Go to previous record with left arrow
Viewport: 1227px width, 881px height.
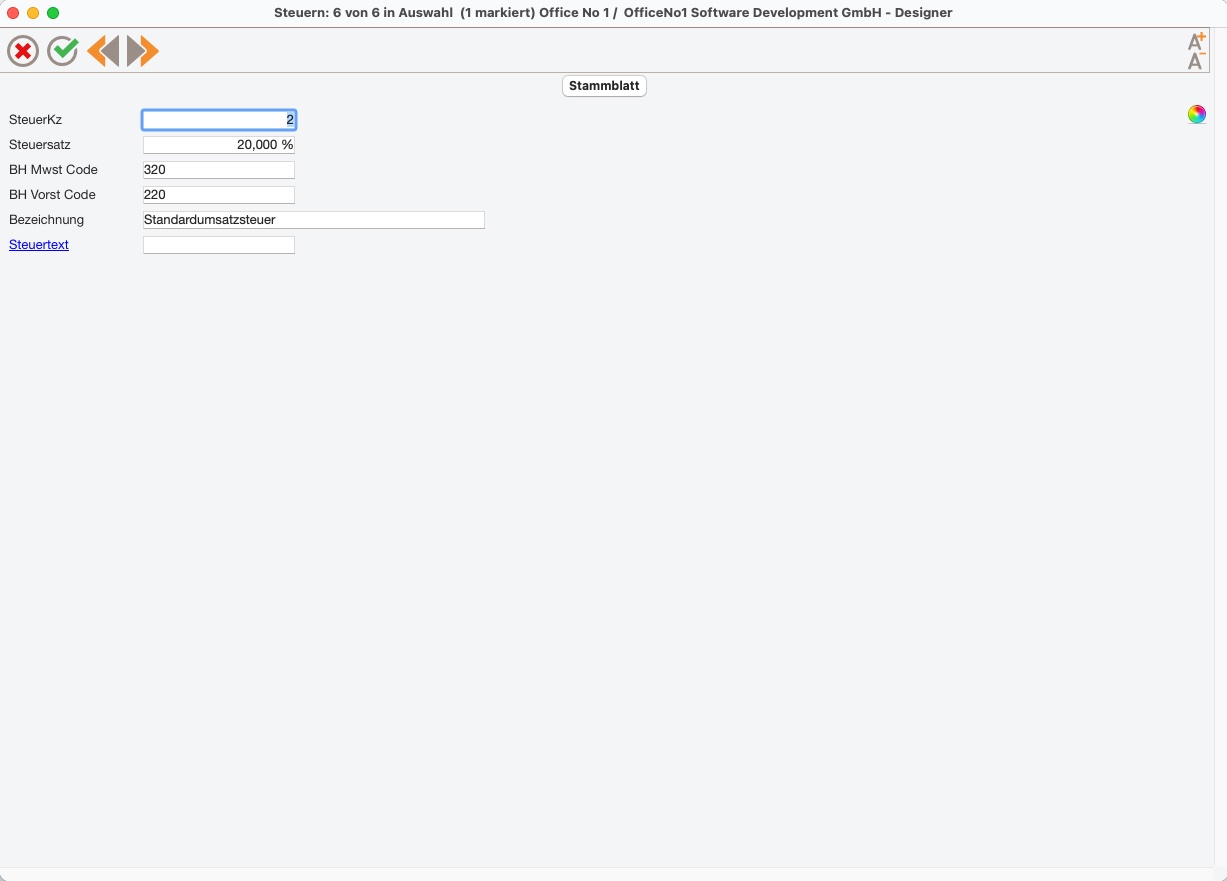pyautogui.click(x=103, y=51)
